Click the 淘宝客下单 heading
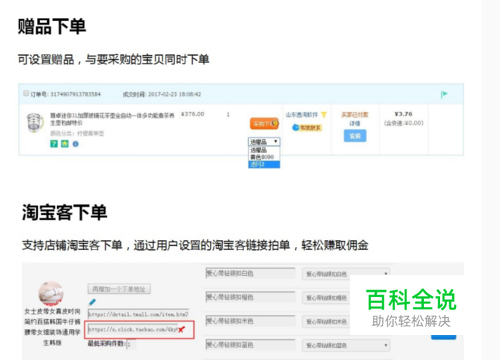 64,212
